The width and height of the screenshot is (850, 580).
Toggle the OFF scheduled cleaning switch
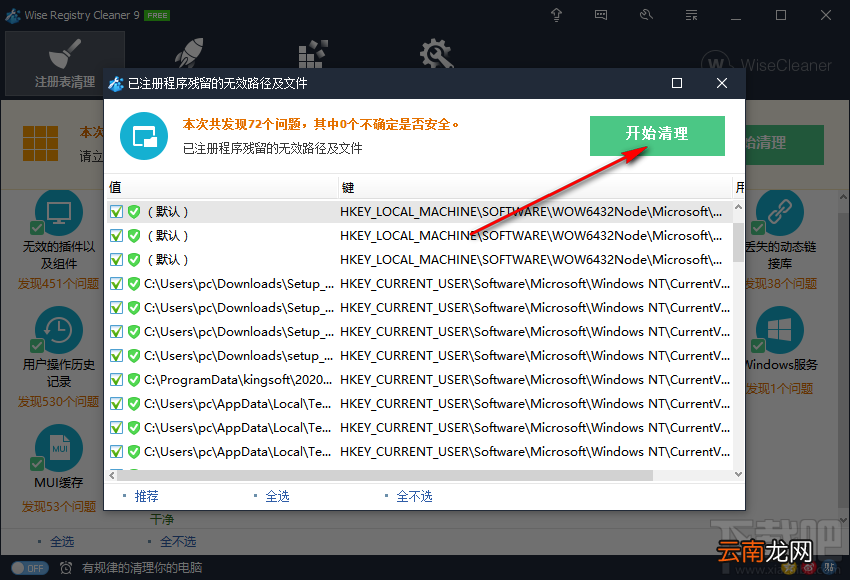[x=30, y=568]
